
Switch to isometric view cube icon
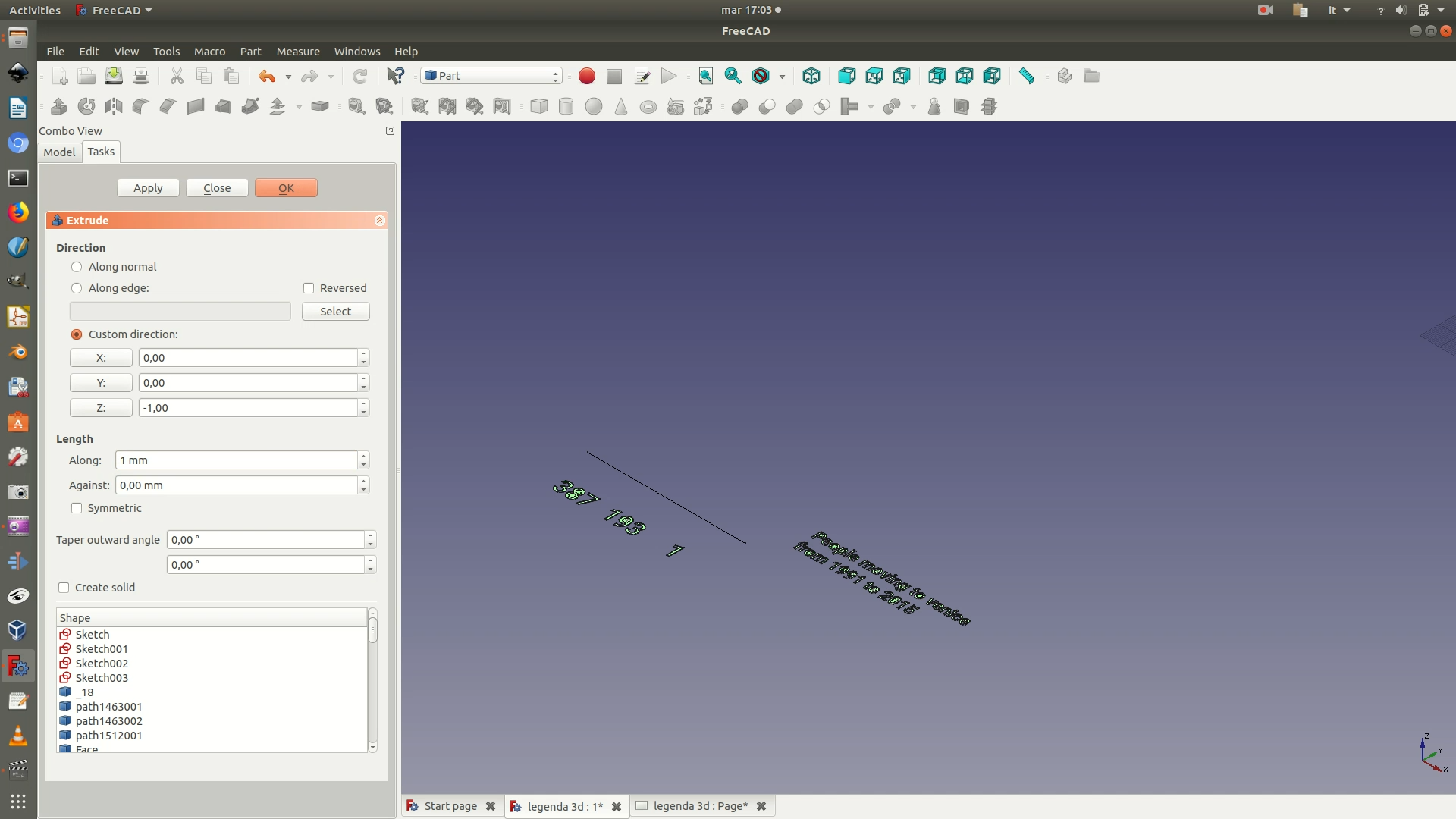[811, 76]
